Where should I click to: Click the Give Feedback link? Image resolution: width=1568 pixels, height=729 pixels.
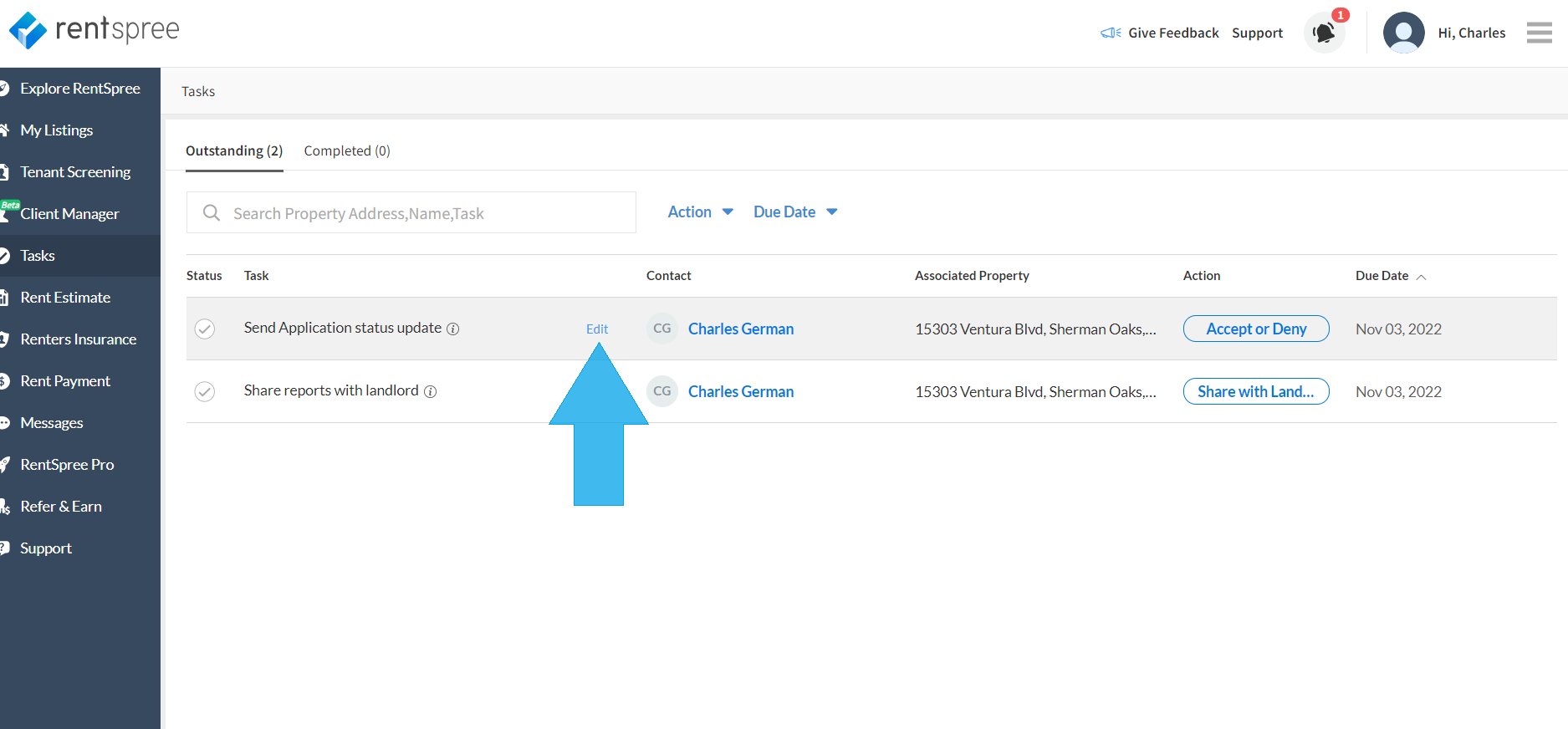coord(1173,33)
